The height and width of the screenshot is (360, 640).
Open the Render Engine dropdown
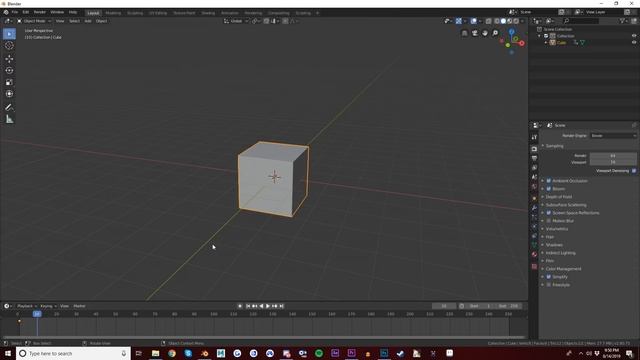tap(613, 136)
